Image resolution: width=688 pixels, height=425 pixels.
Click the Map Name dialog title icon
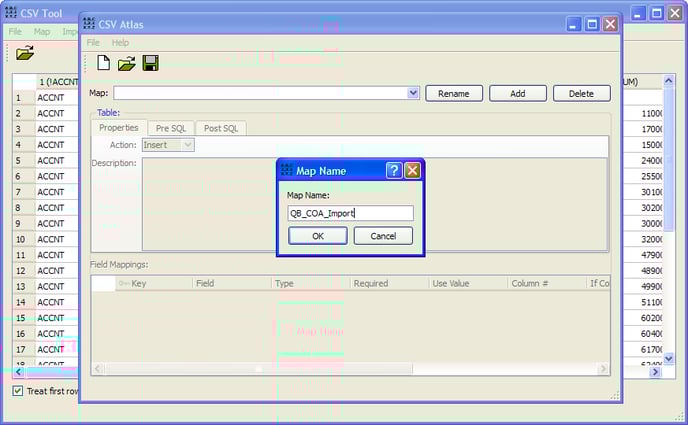287,171
